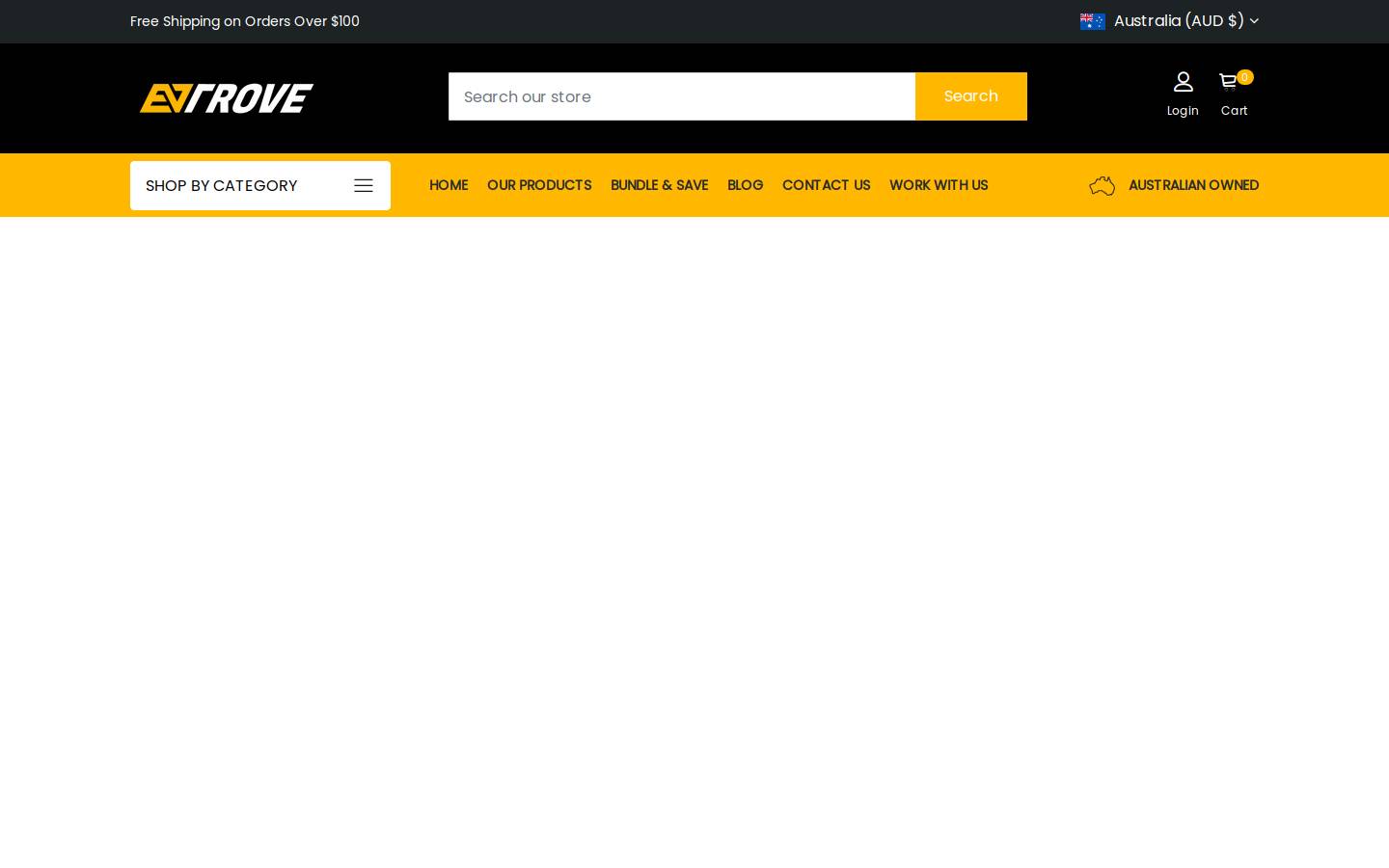Click the Australia map outline icon

pos(1102,185)
